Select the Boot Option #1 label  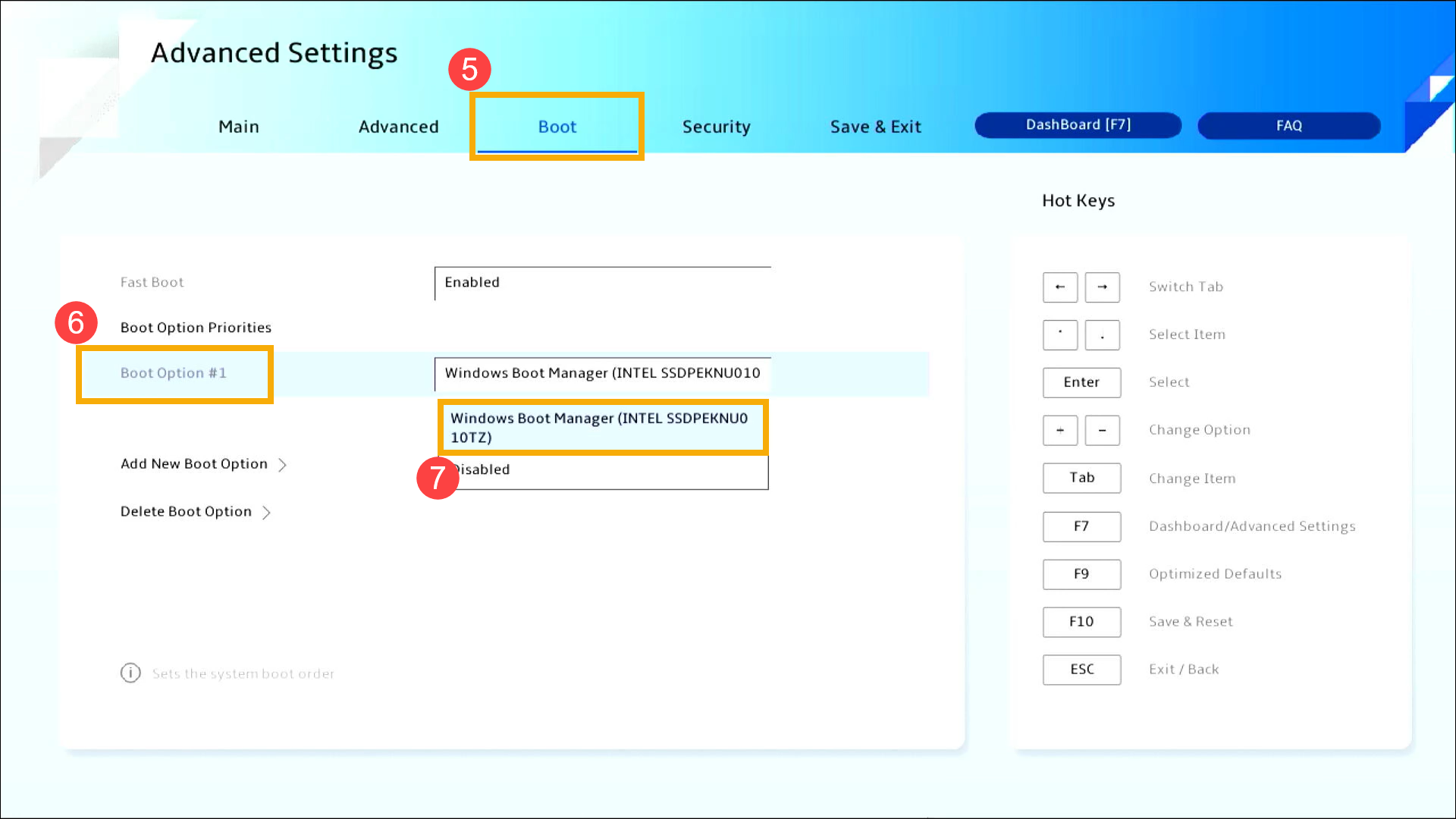click(174, 373)
